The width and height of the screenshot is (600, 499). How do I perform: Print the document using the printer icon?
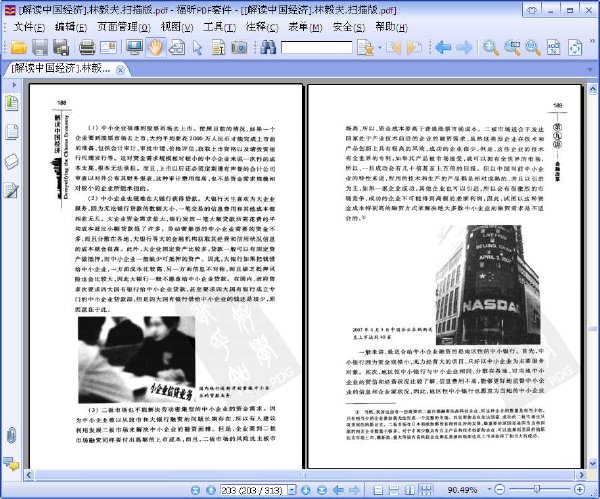point(87,47)
